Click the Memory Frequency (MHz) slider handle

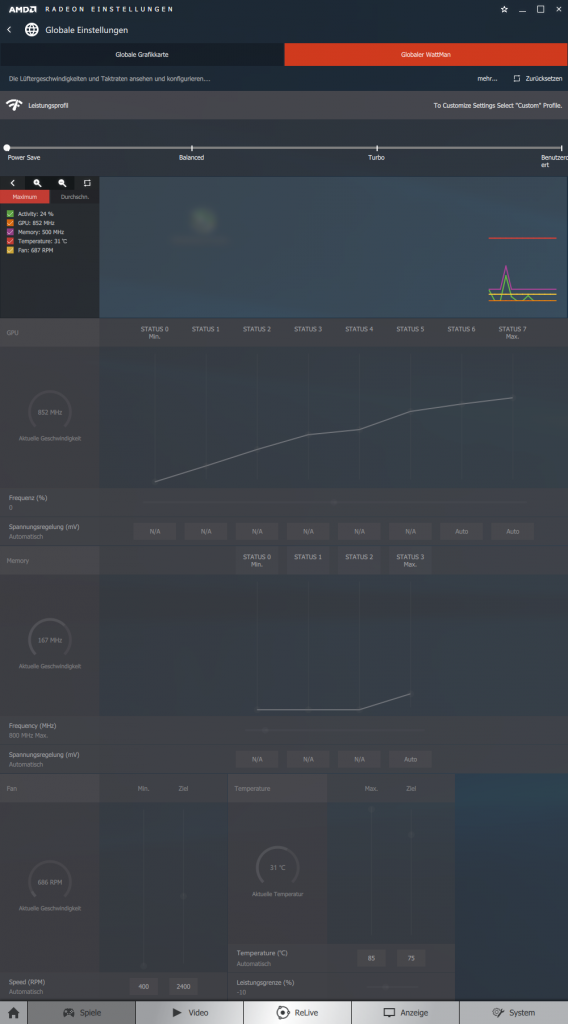coord(266,730)
